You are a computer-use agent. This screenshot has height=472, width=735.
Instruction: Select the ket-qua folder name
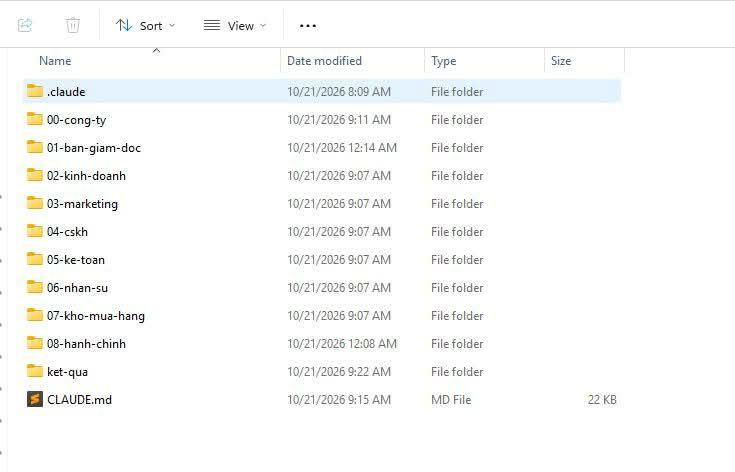(68, 372)
